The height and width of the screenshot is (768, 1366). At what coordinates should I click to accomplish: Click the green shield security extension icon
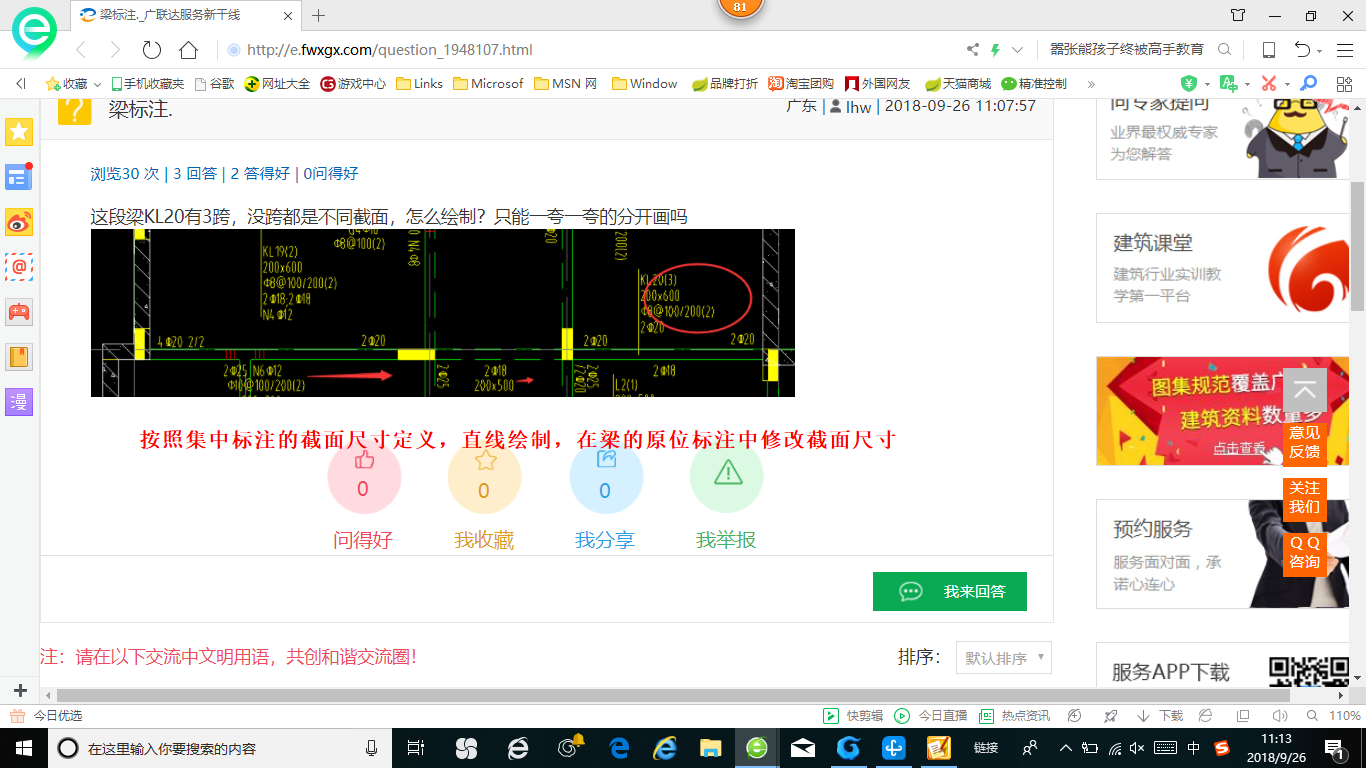(x=1189, y=84)
